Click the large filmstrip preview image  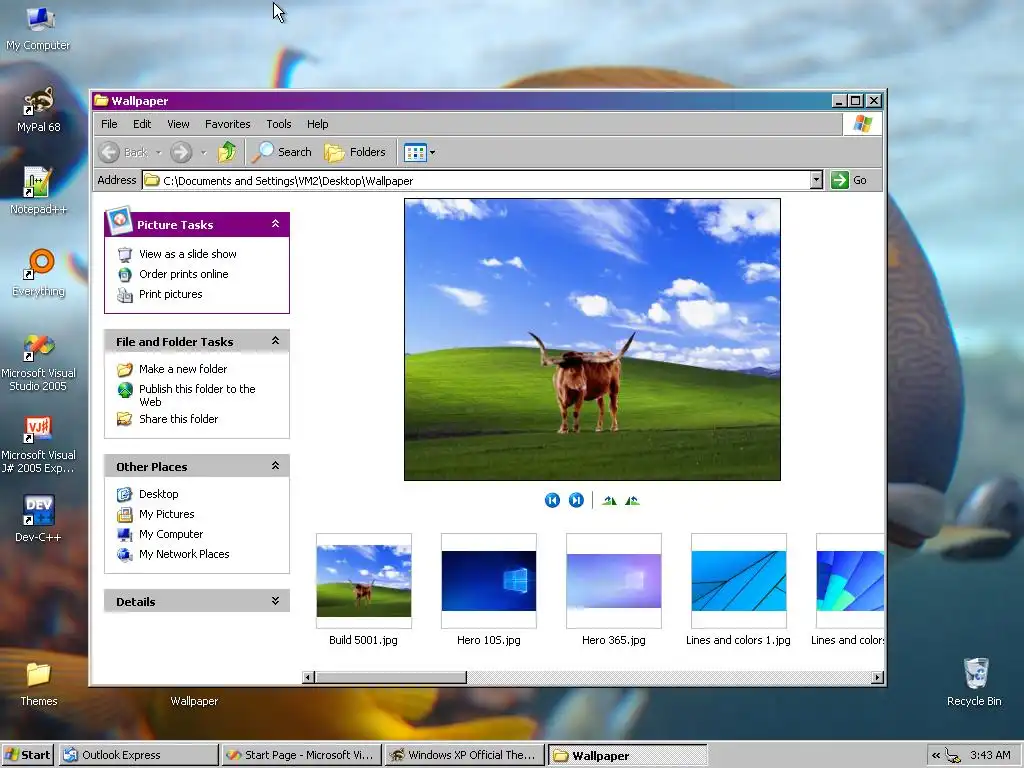coord(592,340)
